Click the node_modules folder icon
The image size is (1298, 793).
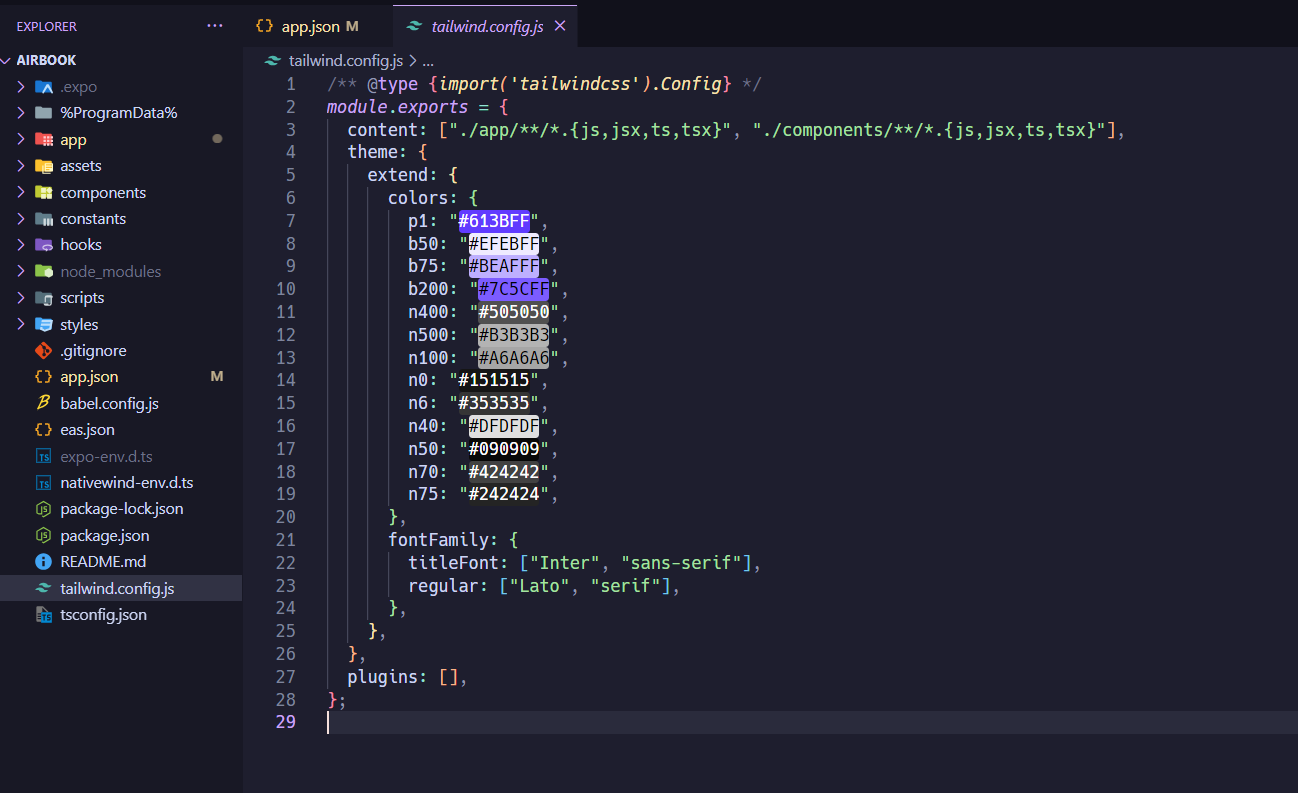tap(43, 272)
